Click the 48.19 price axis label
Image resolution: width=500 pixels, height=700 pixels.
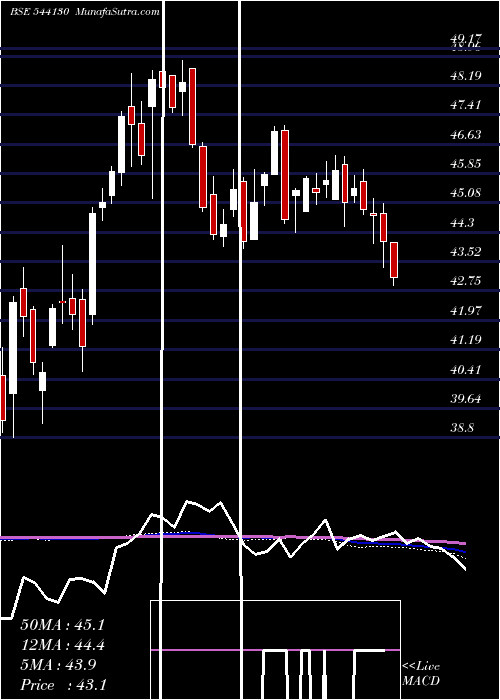[x=466, y=76]
